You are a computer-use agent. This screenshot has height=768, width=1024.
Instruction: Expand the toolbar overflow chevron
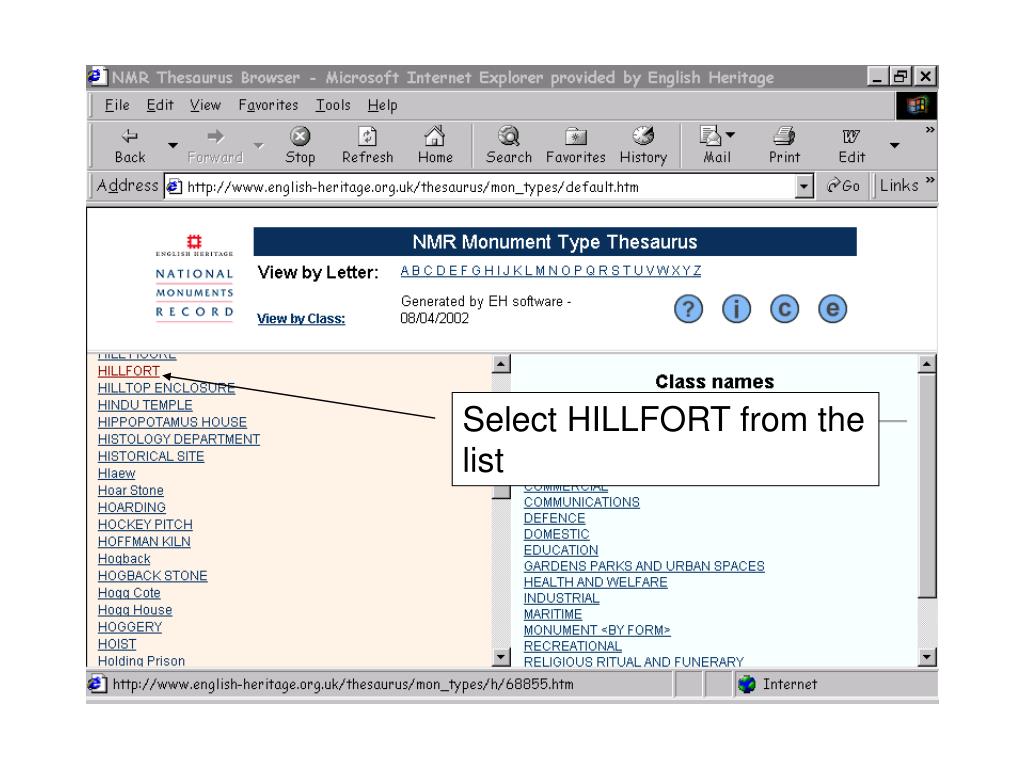929,130
